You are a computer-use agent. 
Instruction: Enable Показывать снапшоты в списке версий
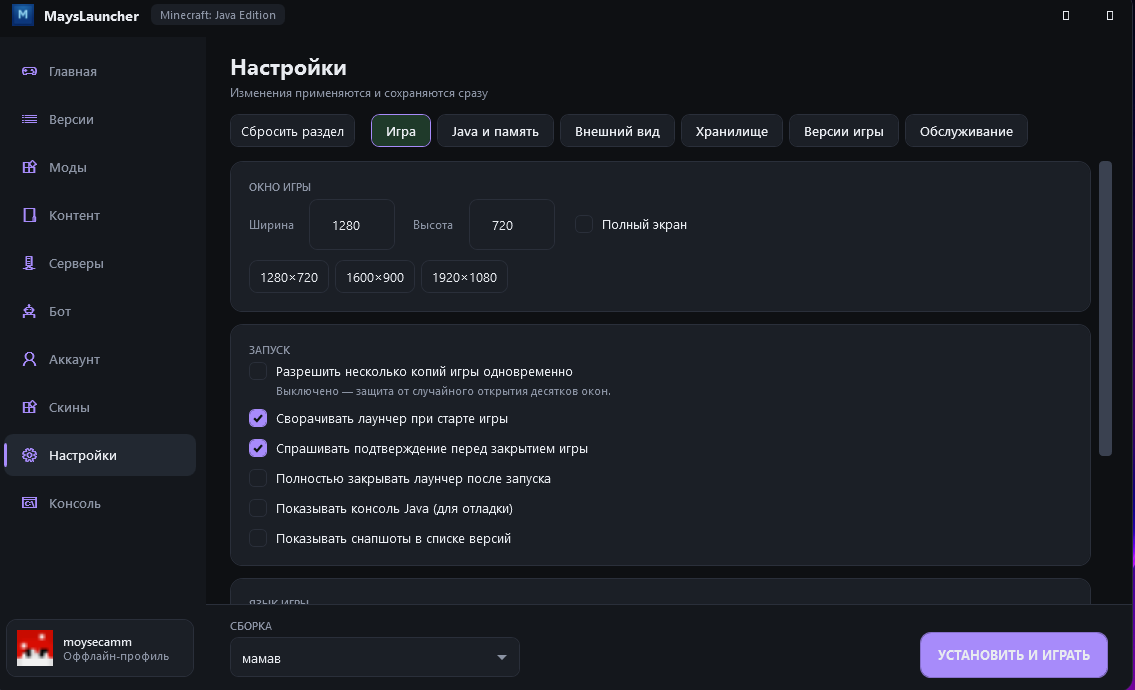[258, 538]
